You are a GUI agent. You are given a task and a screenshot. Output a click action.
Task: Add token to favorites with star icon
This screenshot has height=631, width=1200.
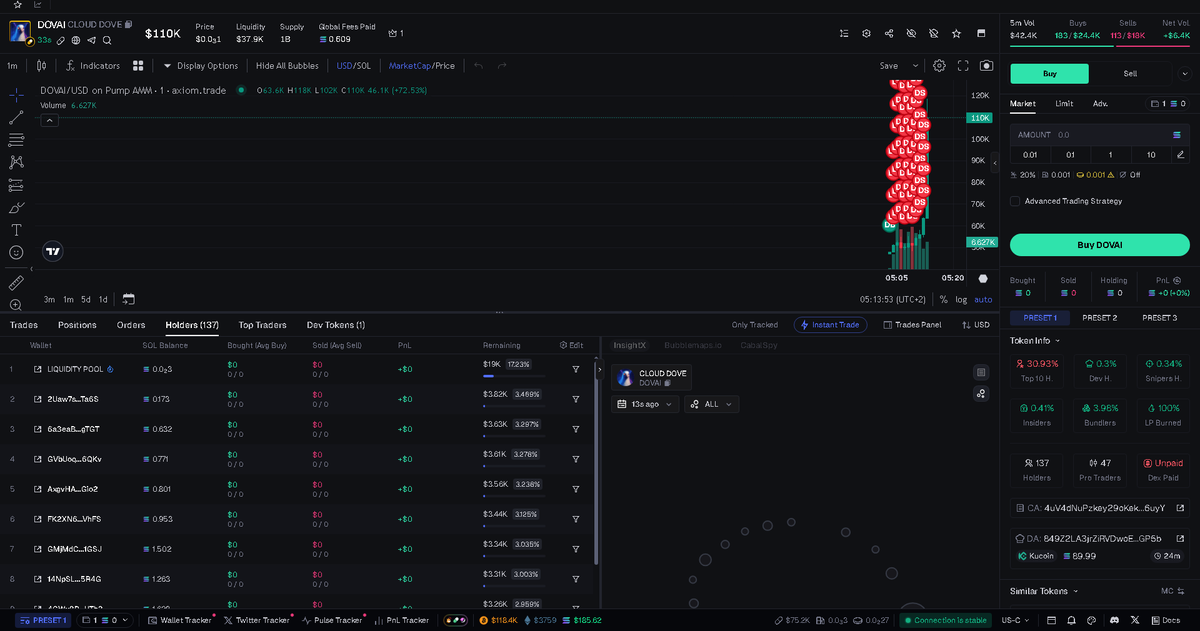click(957, 33)
